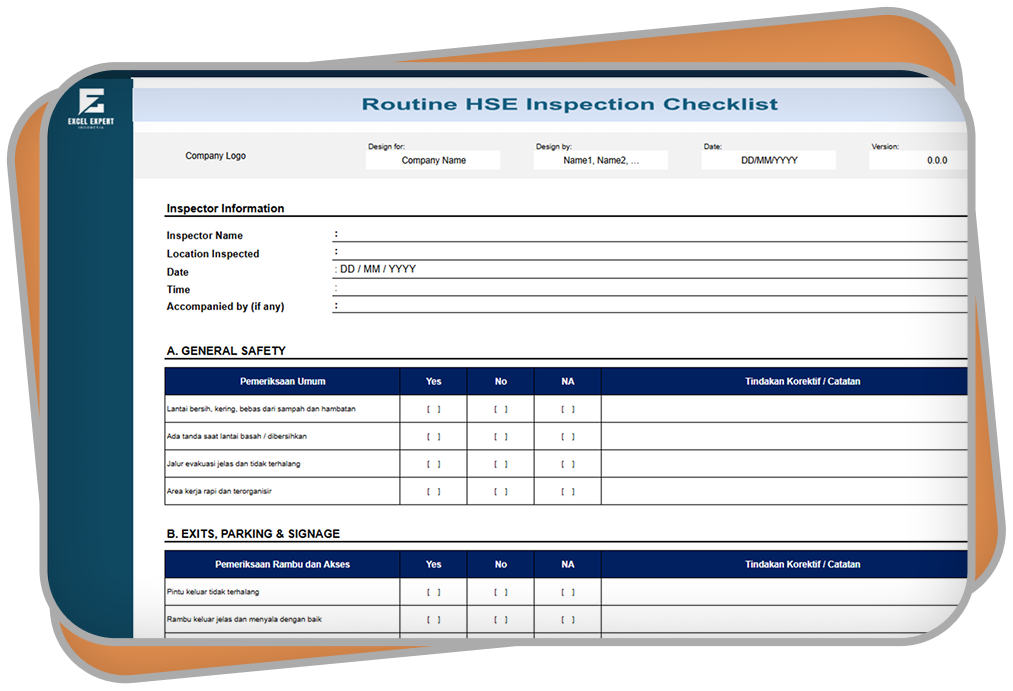Viewport: 1013px width, 691px height.
Task: Click the Version 0.0.0 field
Action: click(x=918, y=160)
